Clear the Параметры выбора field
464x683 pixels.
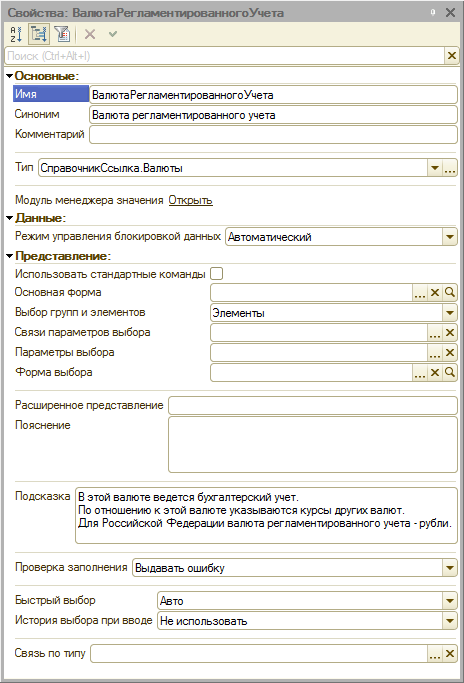point(450,353)
